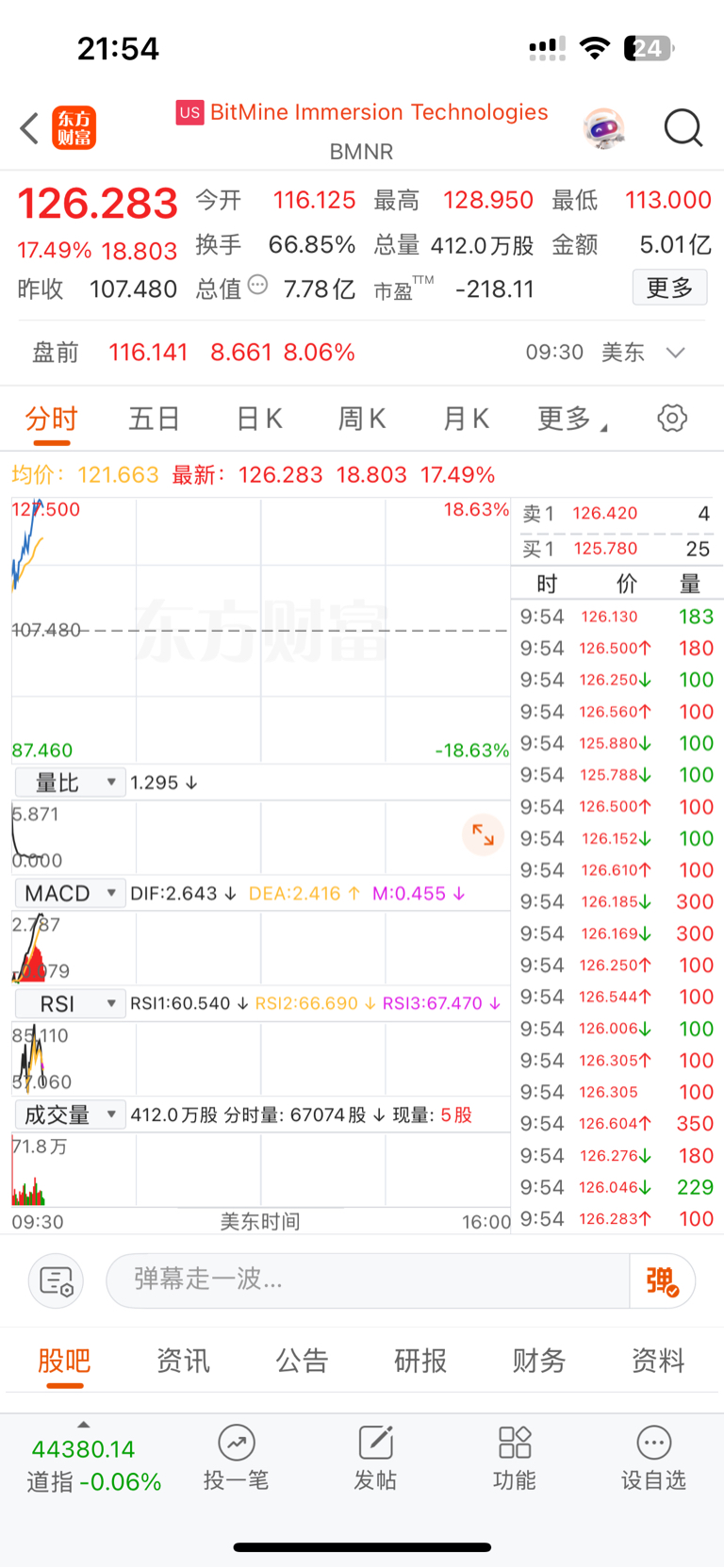Viewport: 724px width, 1568px height.
Task: Tap the trade row 126.046 with 229
Action: [617, 1187]
